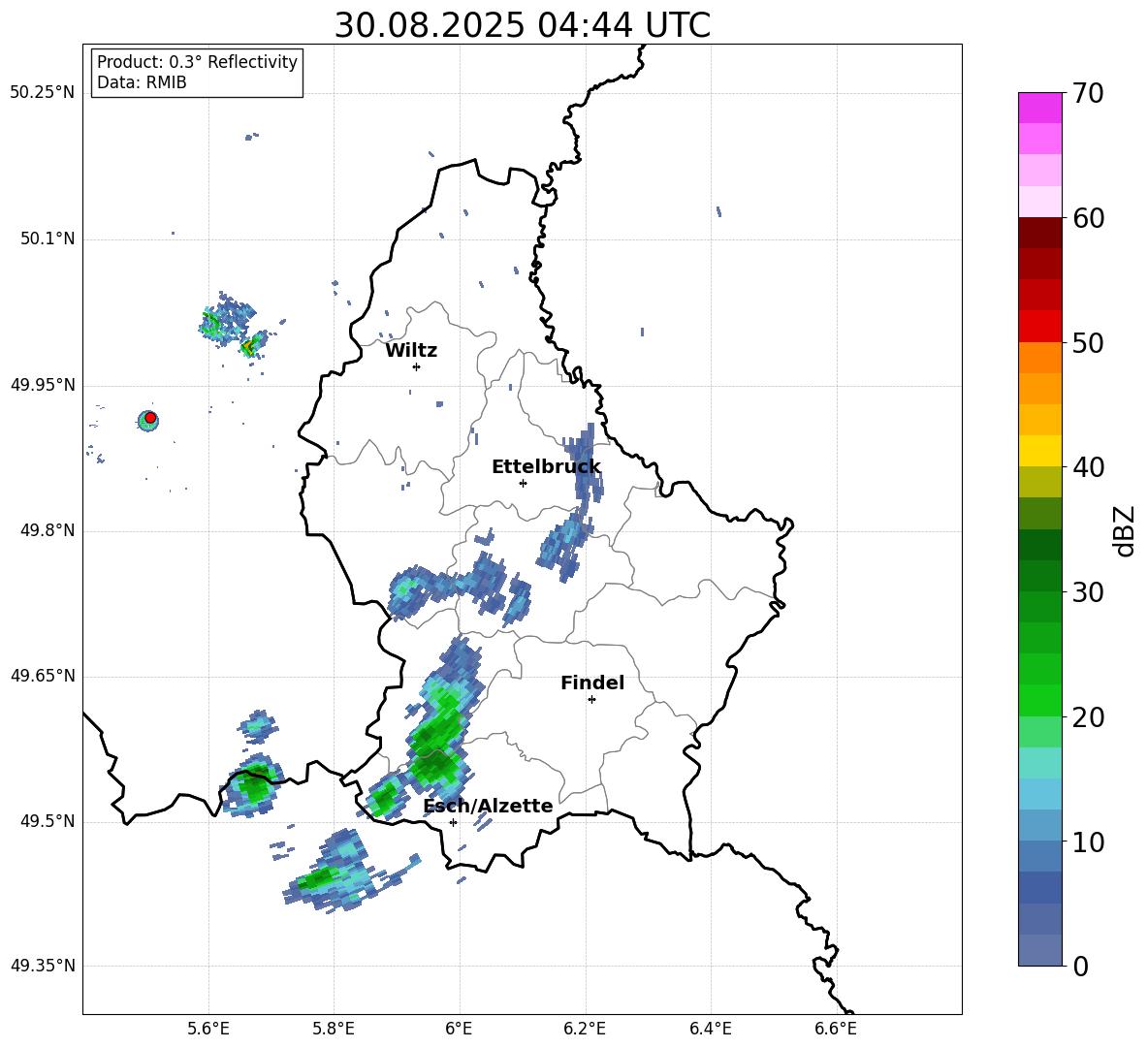Click the colorbar tick value 10

1088,842
